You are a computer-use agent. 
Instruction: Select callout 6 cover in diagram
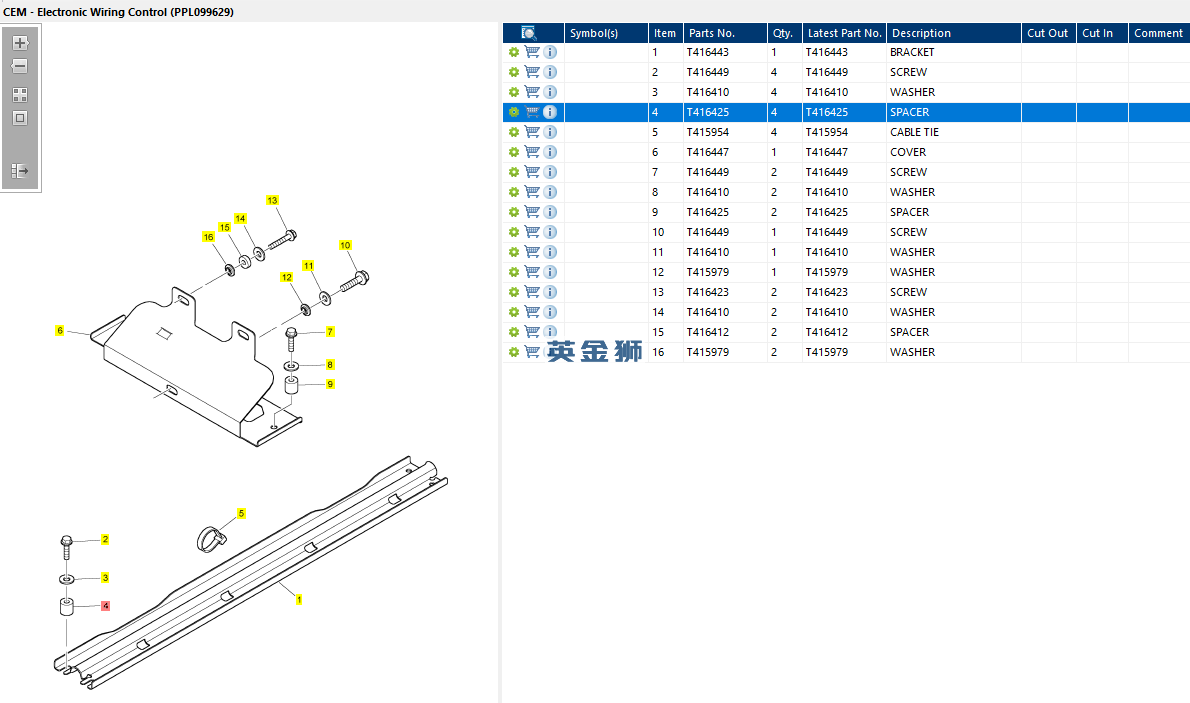click(x=60, y=330)
